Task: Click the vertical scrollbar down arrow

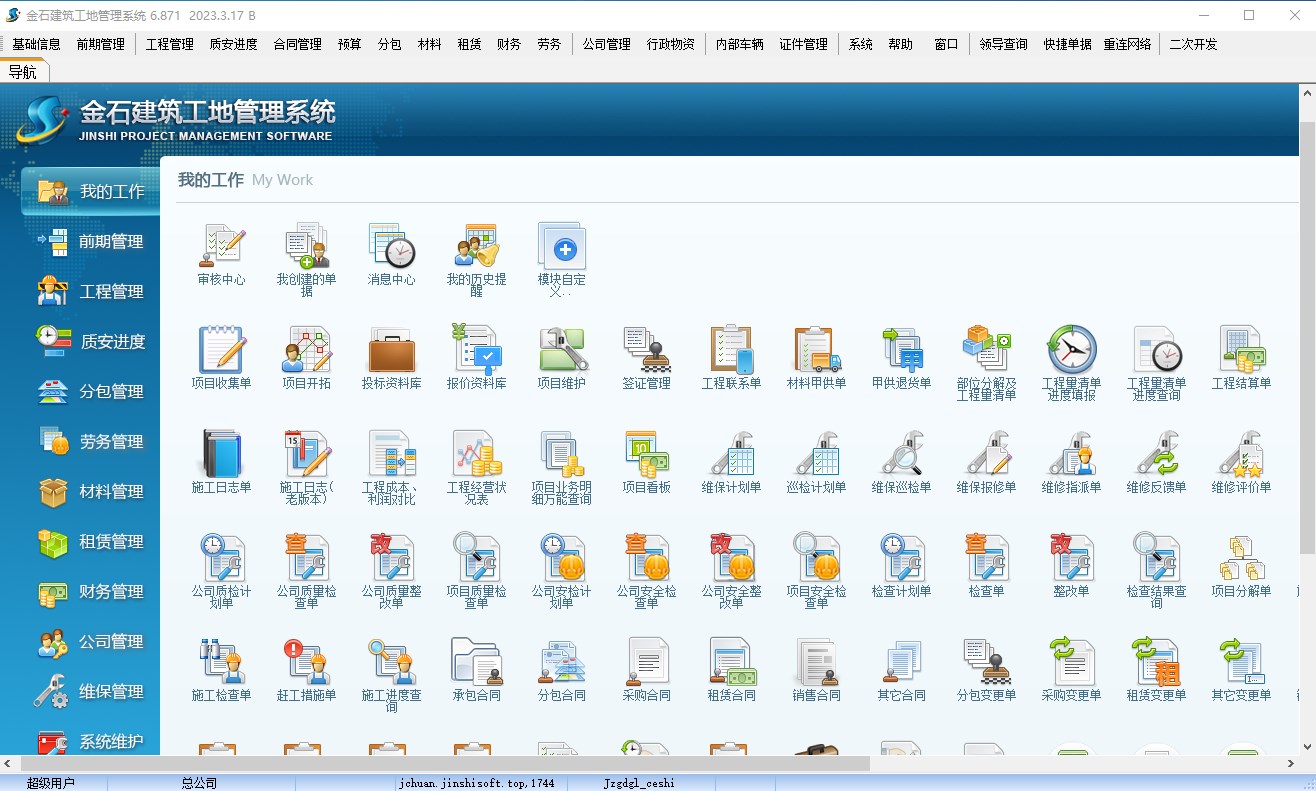Action: pos(1307,747)
